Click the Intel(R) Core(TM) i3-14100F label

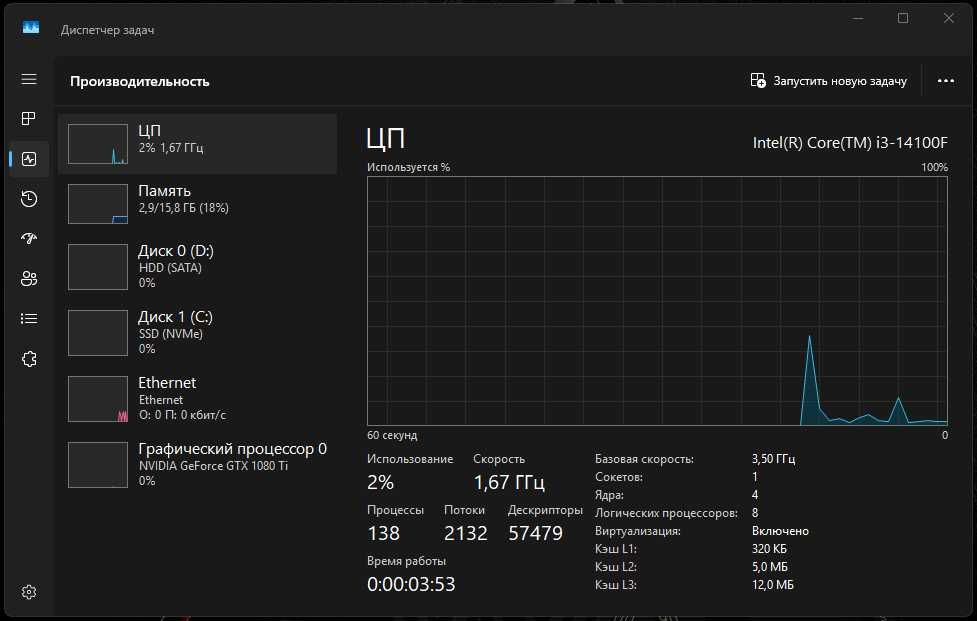[x=850, y=143]
